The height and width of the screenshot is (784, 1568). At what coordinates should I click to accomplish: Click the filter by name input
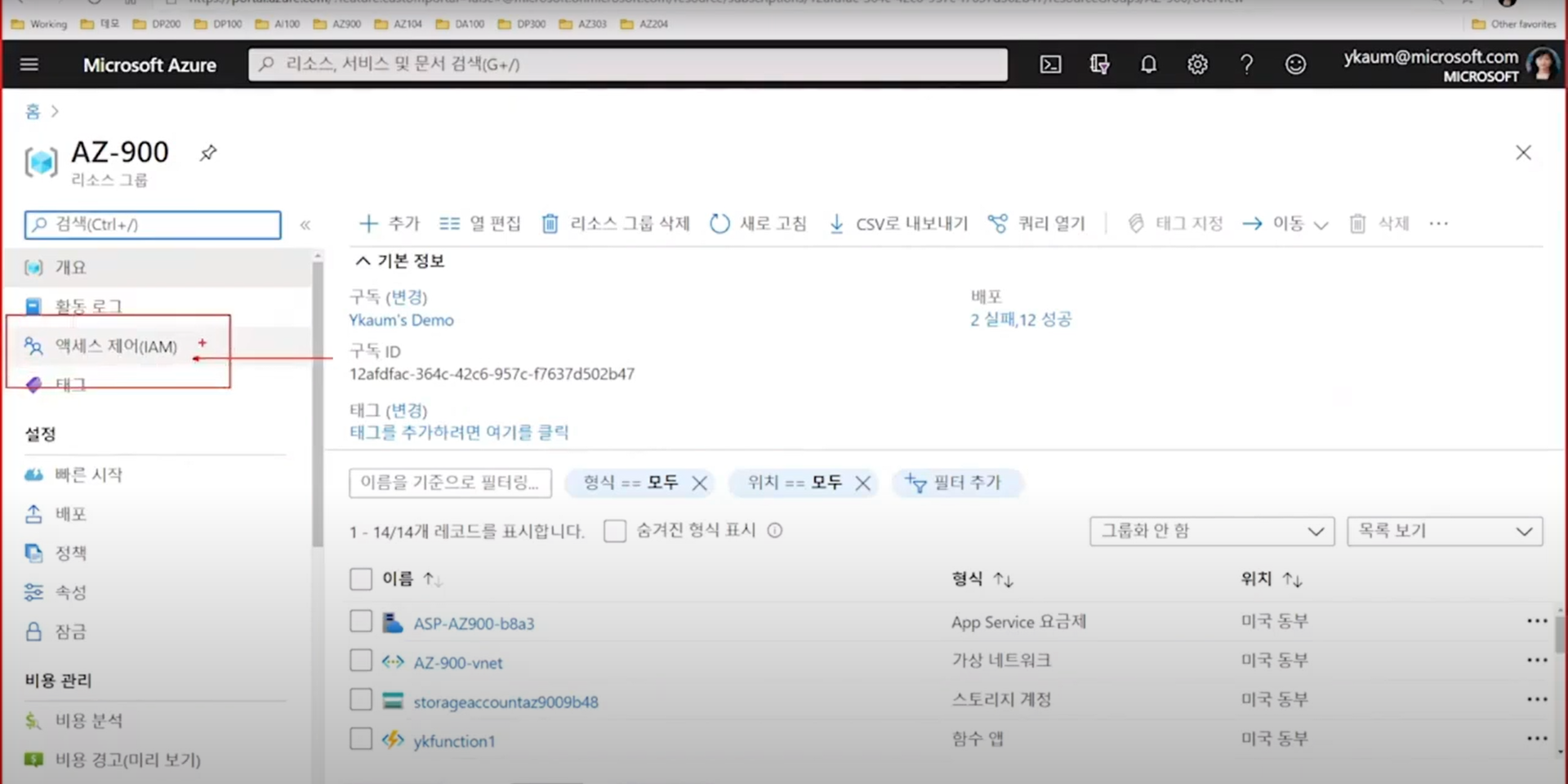pyautogui.click(x=450, y=483)
